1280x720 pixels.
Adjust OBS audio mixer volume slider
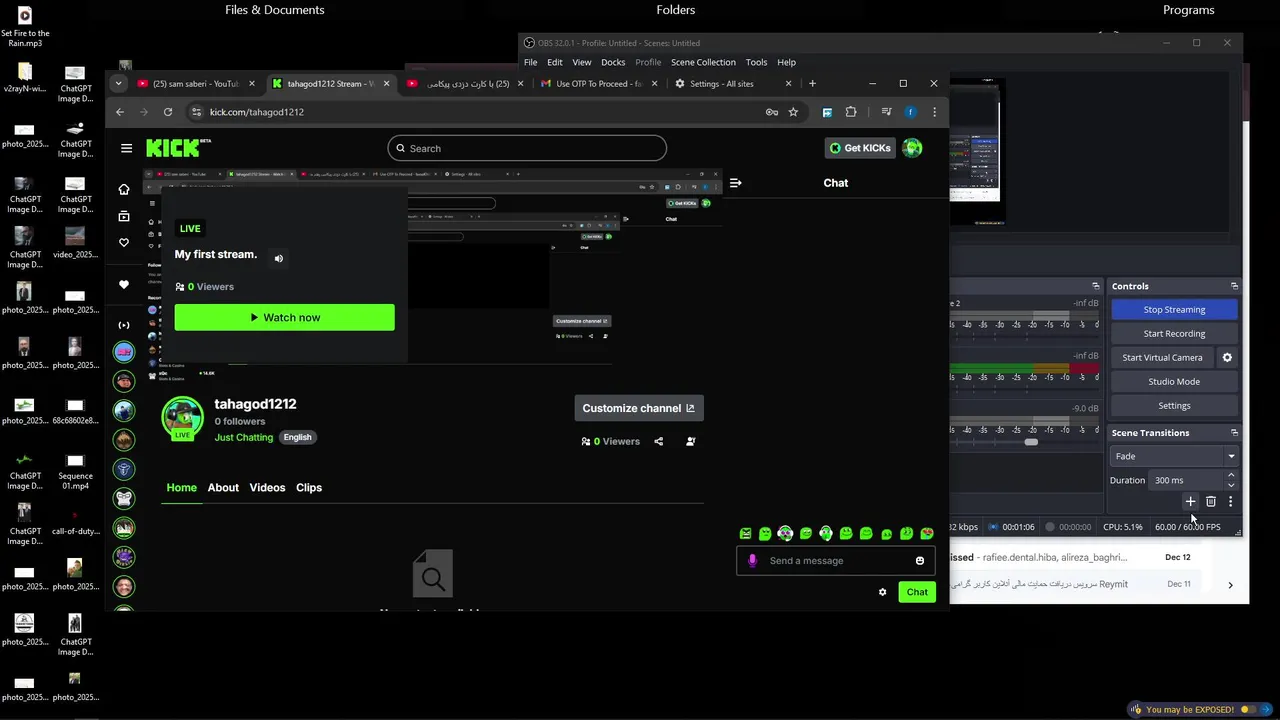(1031, 442)
